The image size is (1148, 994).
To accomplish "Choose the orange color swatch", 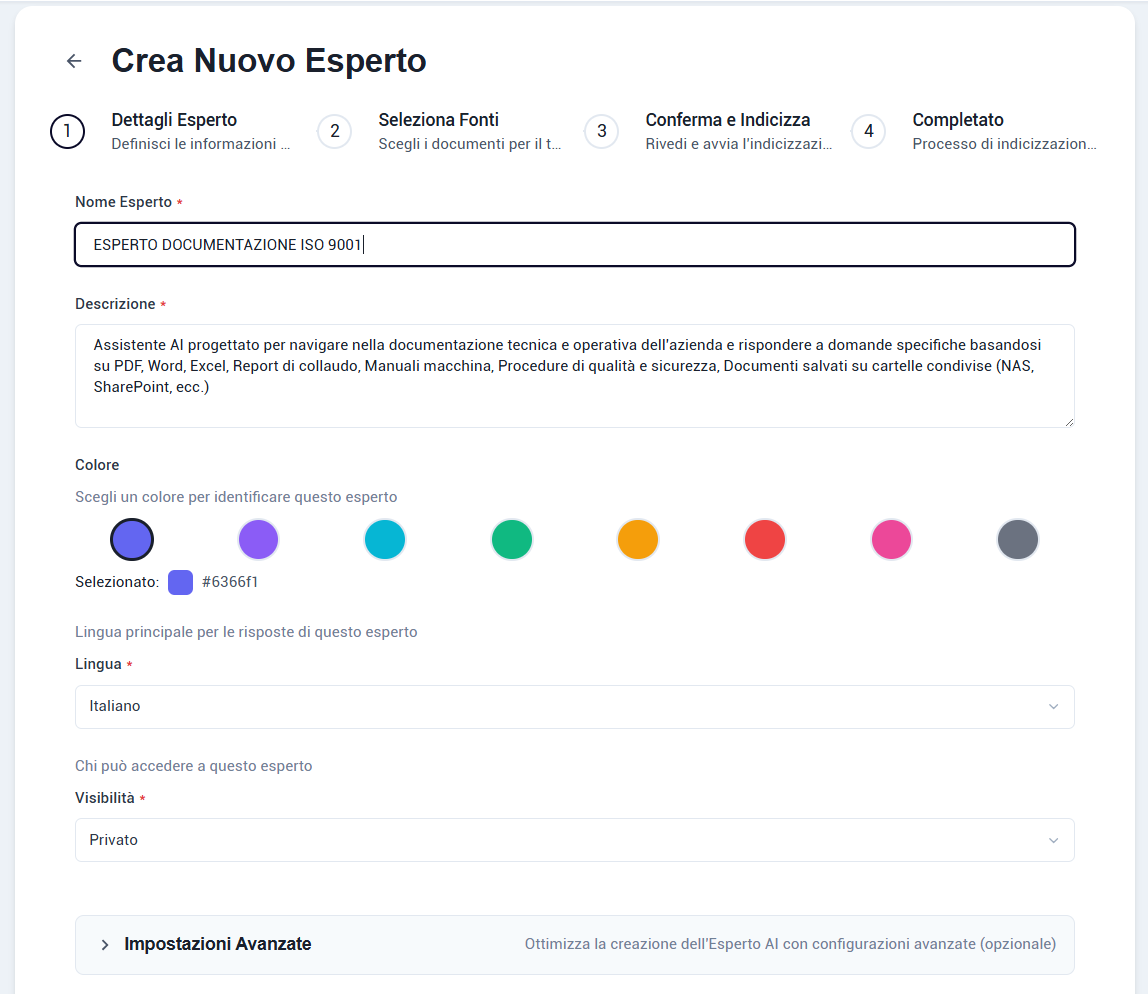I will (638, 540).
